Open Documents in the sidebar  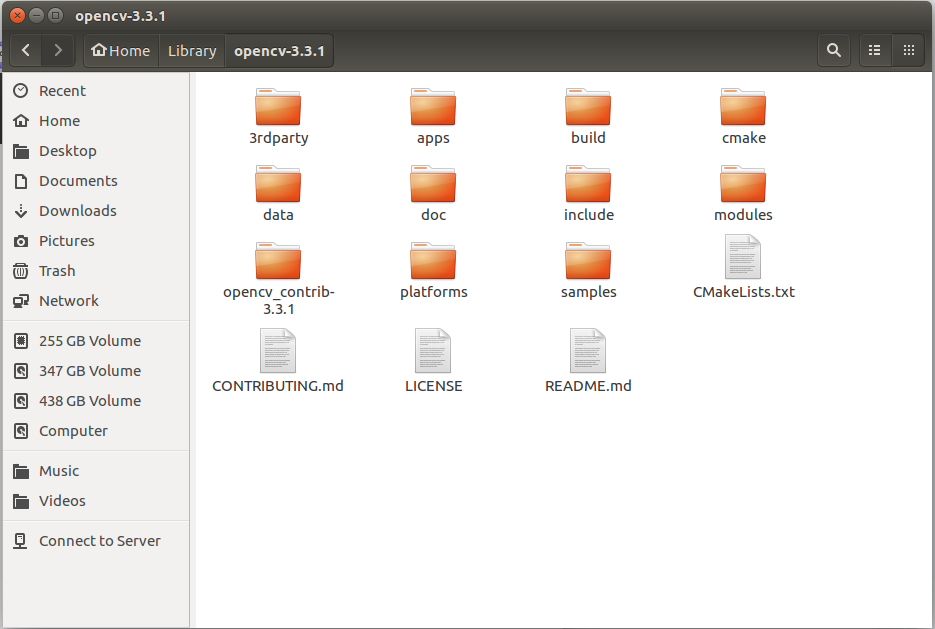click(x=97, y=181)
